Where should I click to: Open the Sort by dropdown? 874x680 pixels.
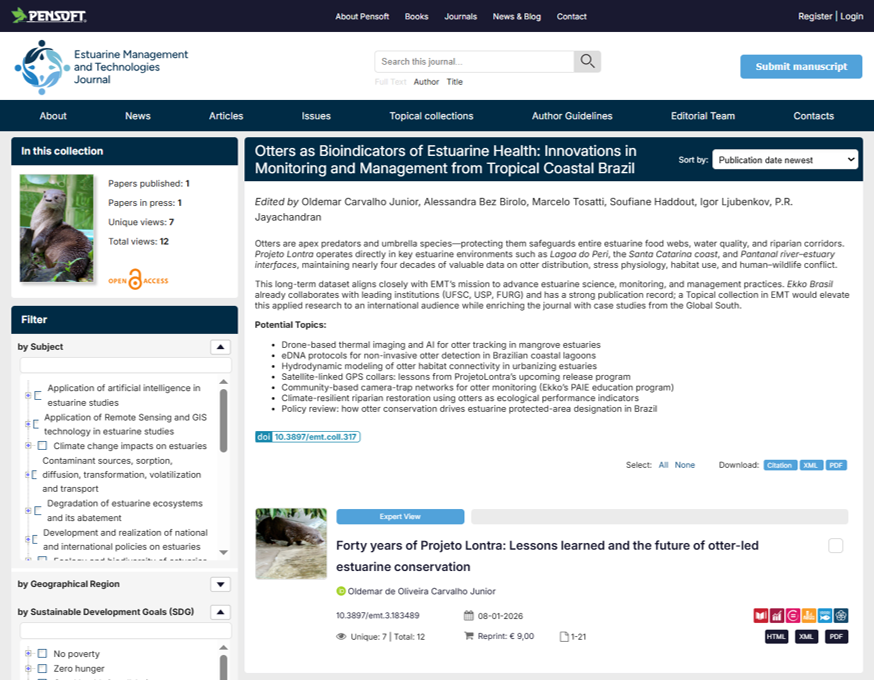[x=785, y=160]
